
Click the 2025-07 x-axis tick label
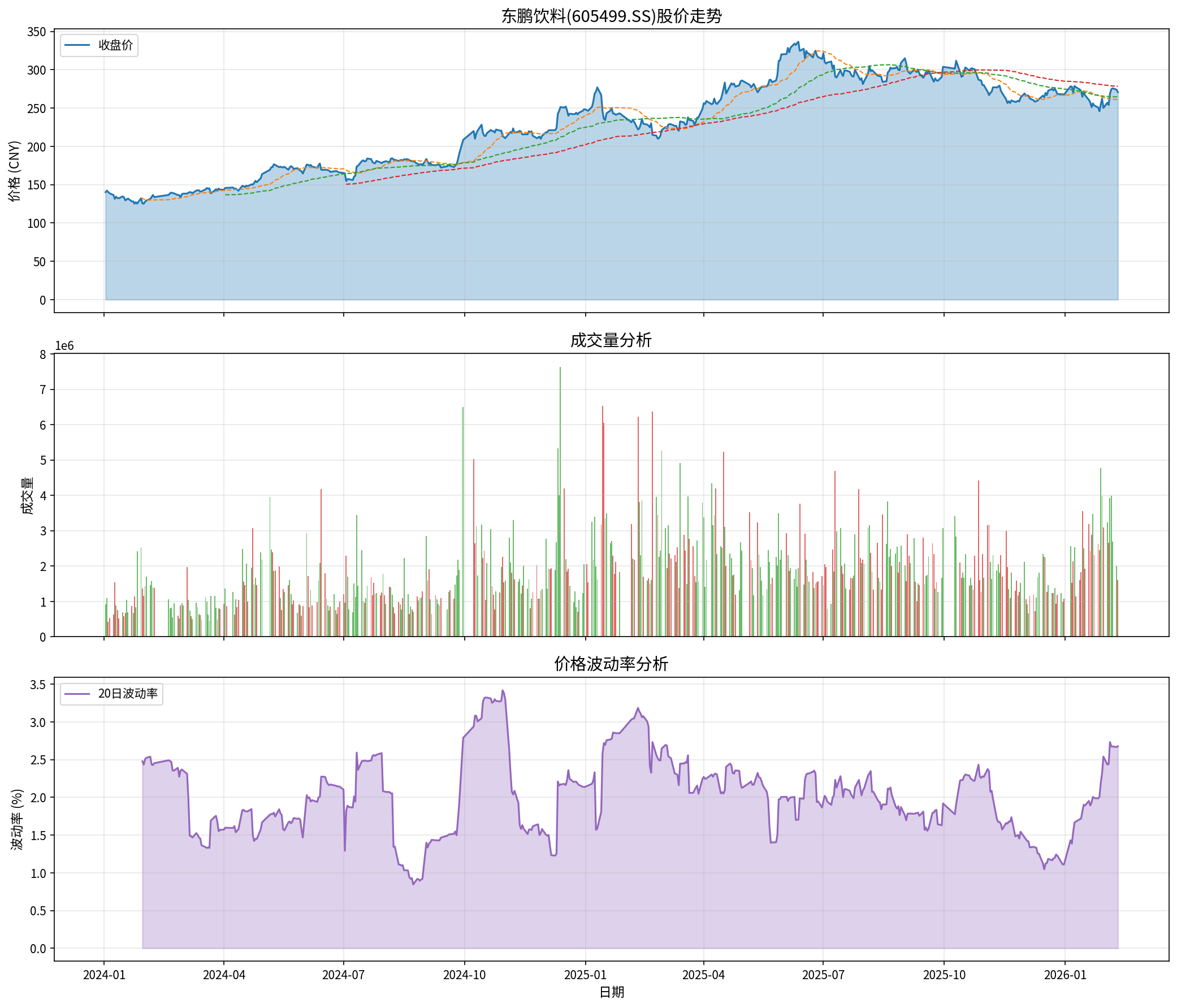coord(823,975)
